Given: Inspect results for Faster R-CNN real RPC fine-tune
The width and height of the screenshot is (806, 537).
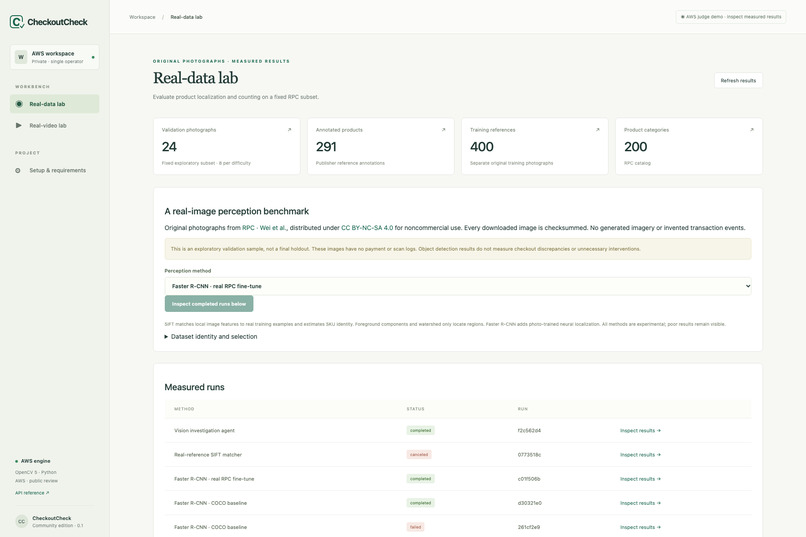Looking at the screenshot, I should pyautogui.click(x=640, y=479).
